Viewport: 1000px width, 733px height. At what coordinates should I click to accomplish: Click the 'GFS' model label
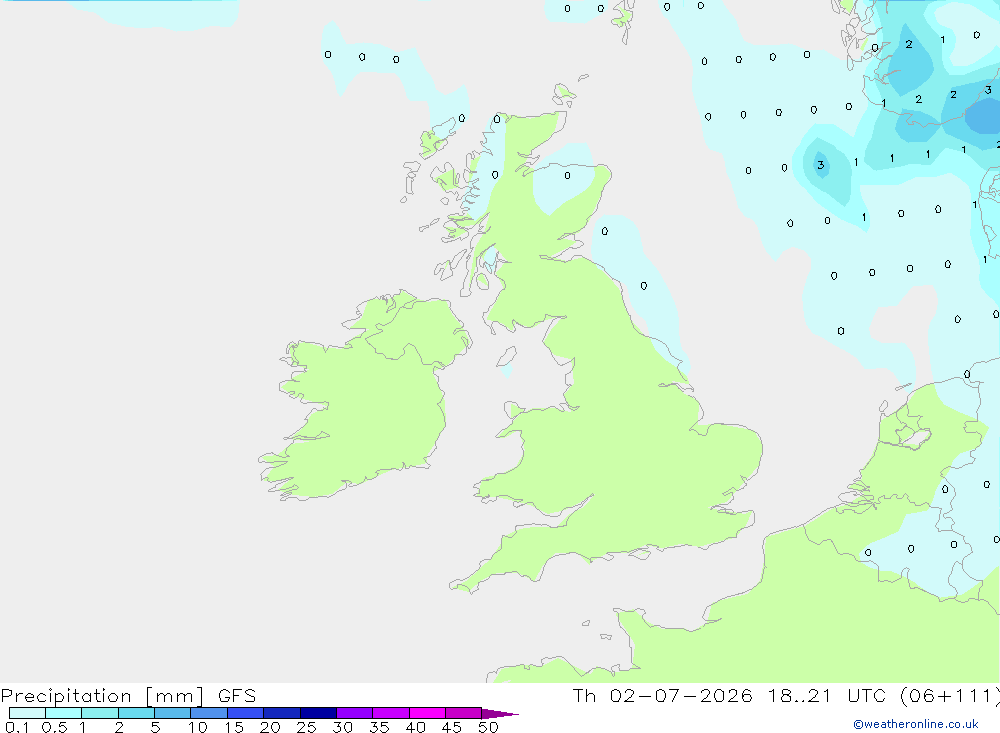[x=237, y=695]
